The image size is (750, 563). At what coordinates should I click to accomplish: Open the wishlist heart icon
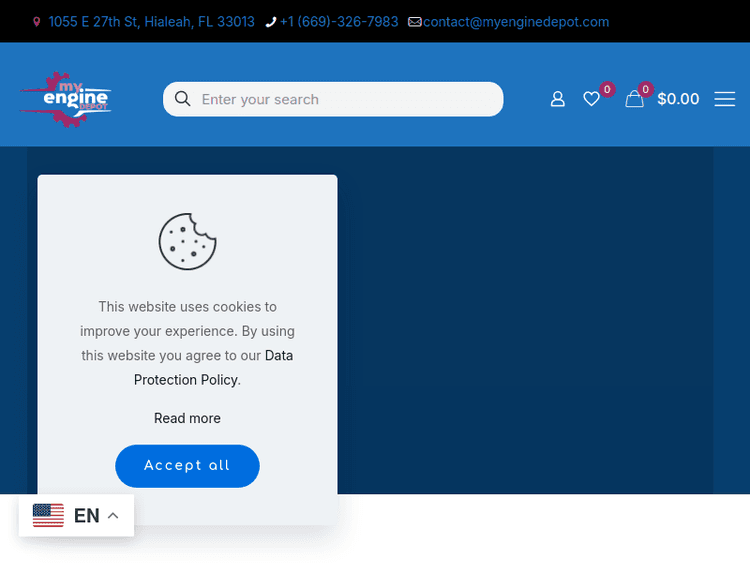(592, 99)
